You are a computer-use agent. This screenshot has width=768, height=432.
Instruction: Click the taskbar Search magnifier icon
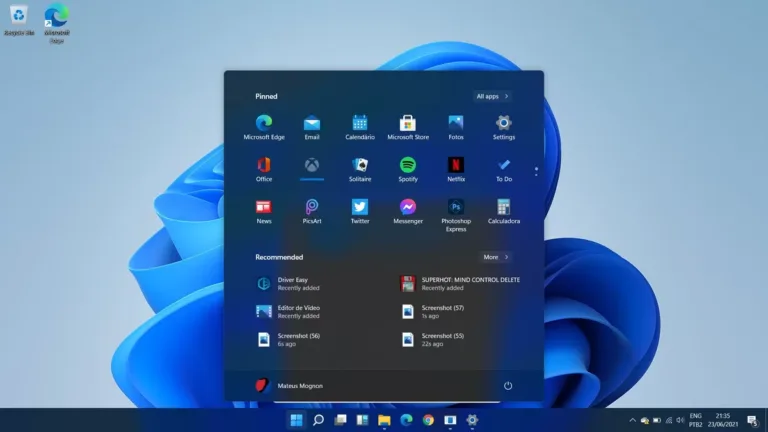[x=318, y=420]
